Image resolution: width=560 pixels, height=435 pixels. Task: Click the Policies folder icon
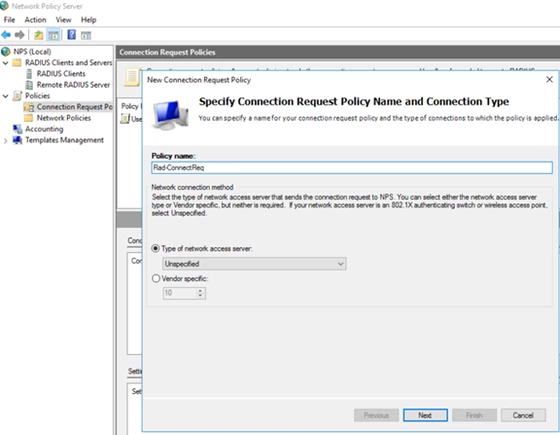pos(17,96)
